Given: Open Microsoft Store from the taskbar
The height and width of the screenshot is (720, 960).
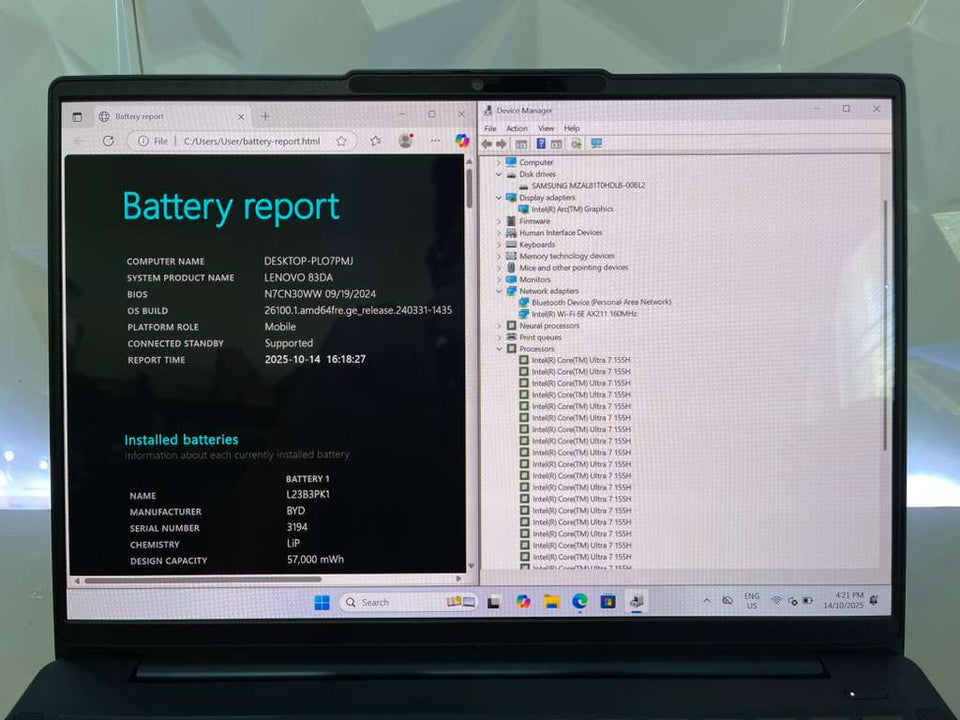Looking at the screenshot, I should click(607, 601).
